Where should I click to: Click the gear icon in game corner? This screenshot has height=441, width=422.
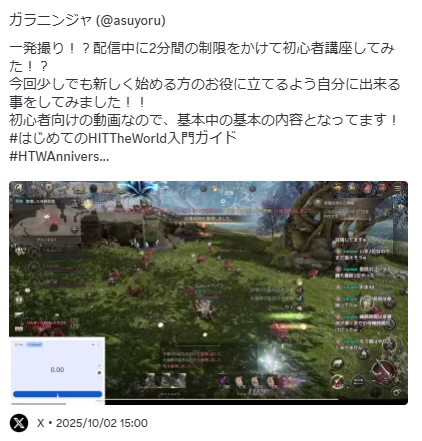(396, 393)
